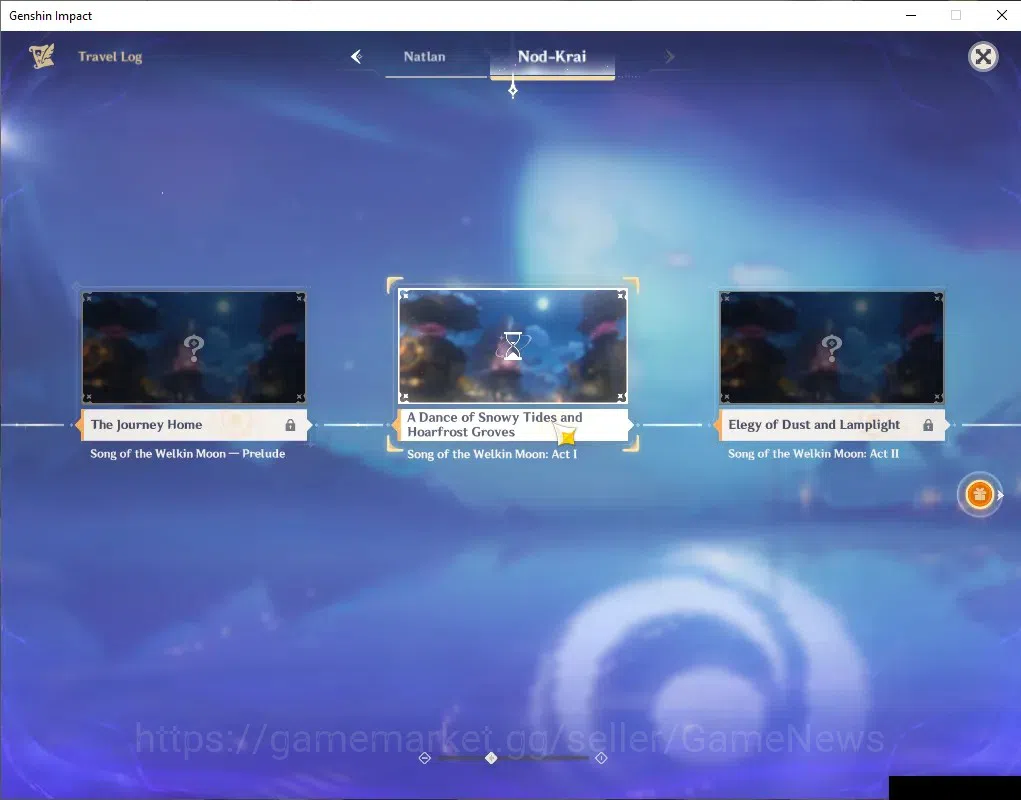
Task: Close the Travel Log with the round X button
Action: [x=983, y=57]
